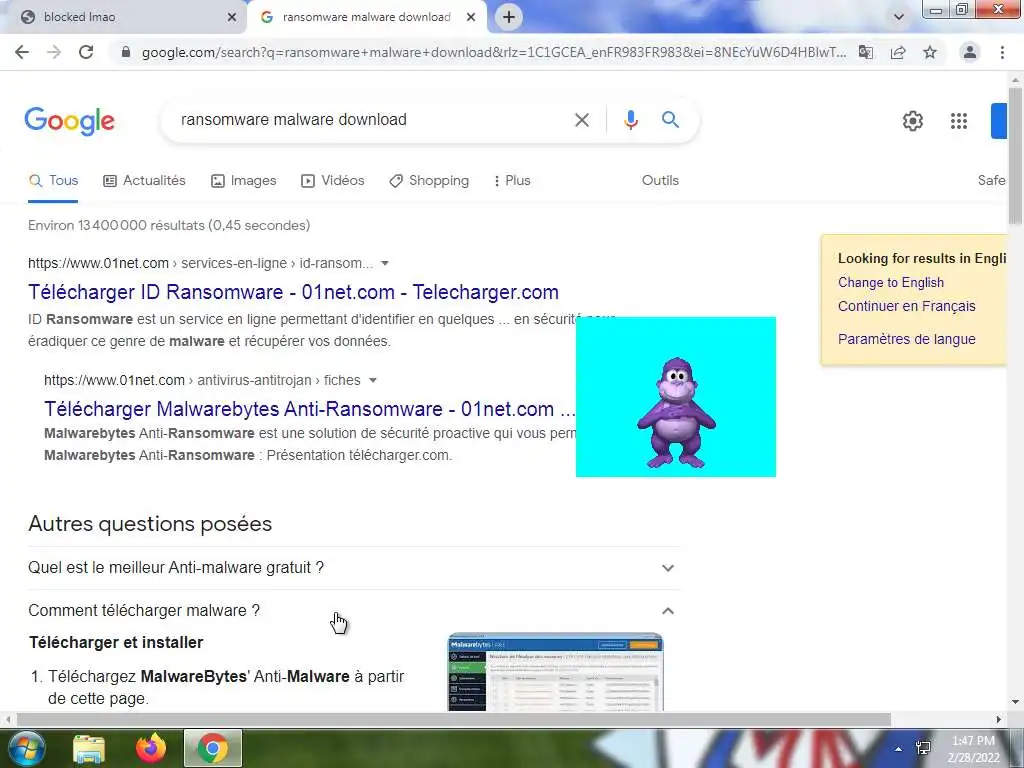1024x768 pixels.
Task: Click the horizontal scrollbar thumb
Action: 454,720
